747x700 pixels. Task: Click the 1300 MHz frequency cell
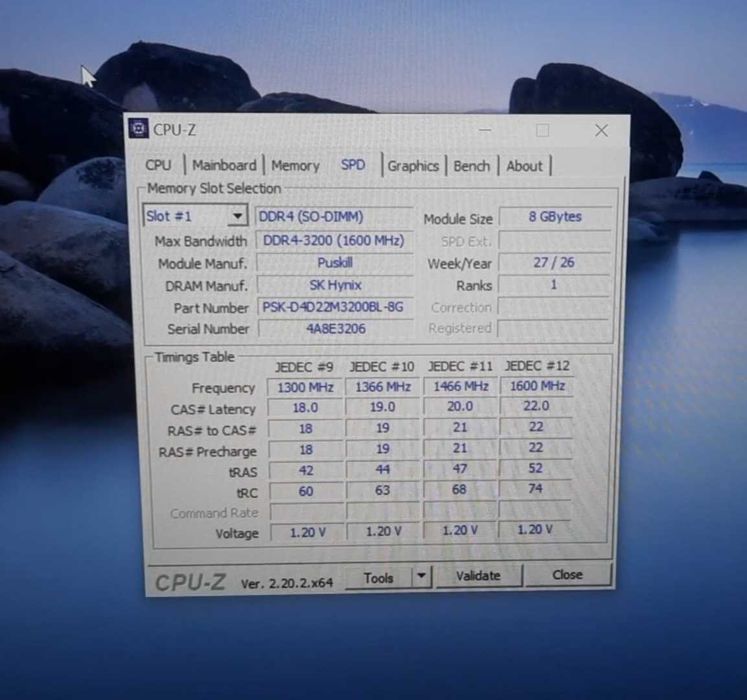305,387
